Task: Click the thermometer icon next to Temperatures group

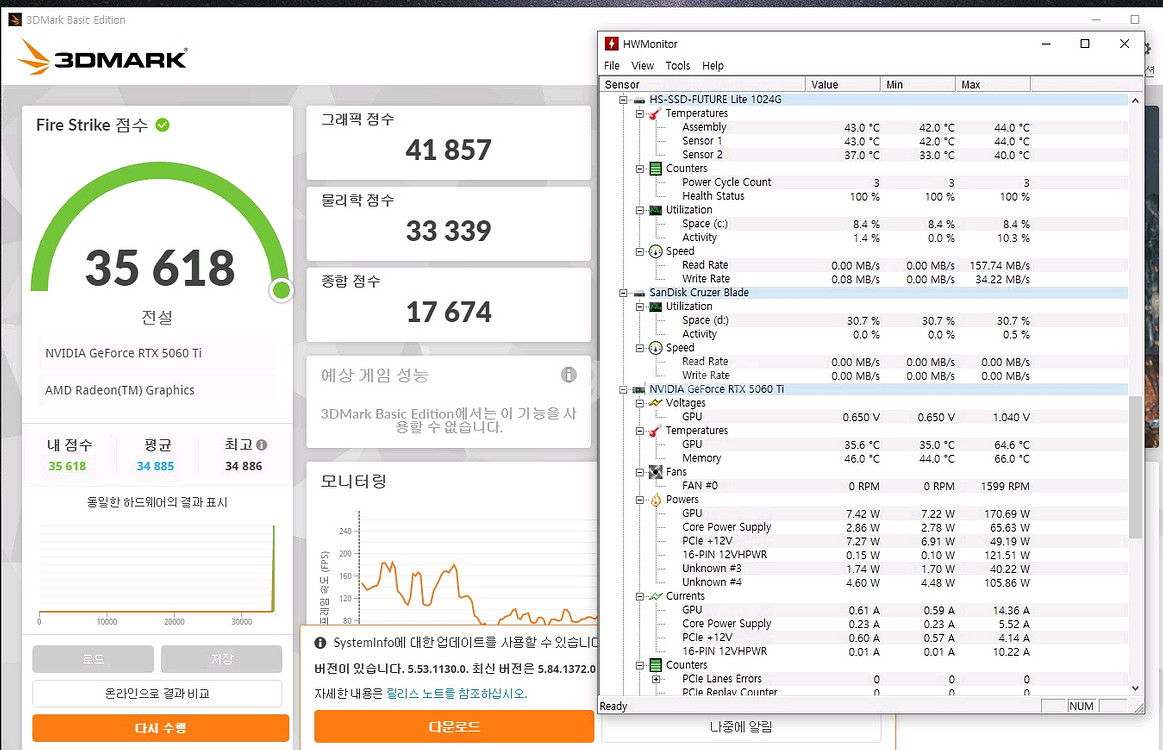Action: 654,113
